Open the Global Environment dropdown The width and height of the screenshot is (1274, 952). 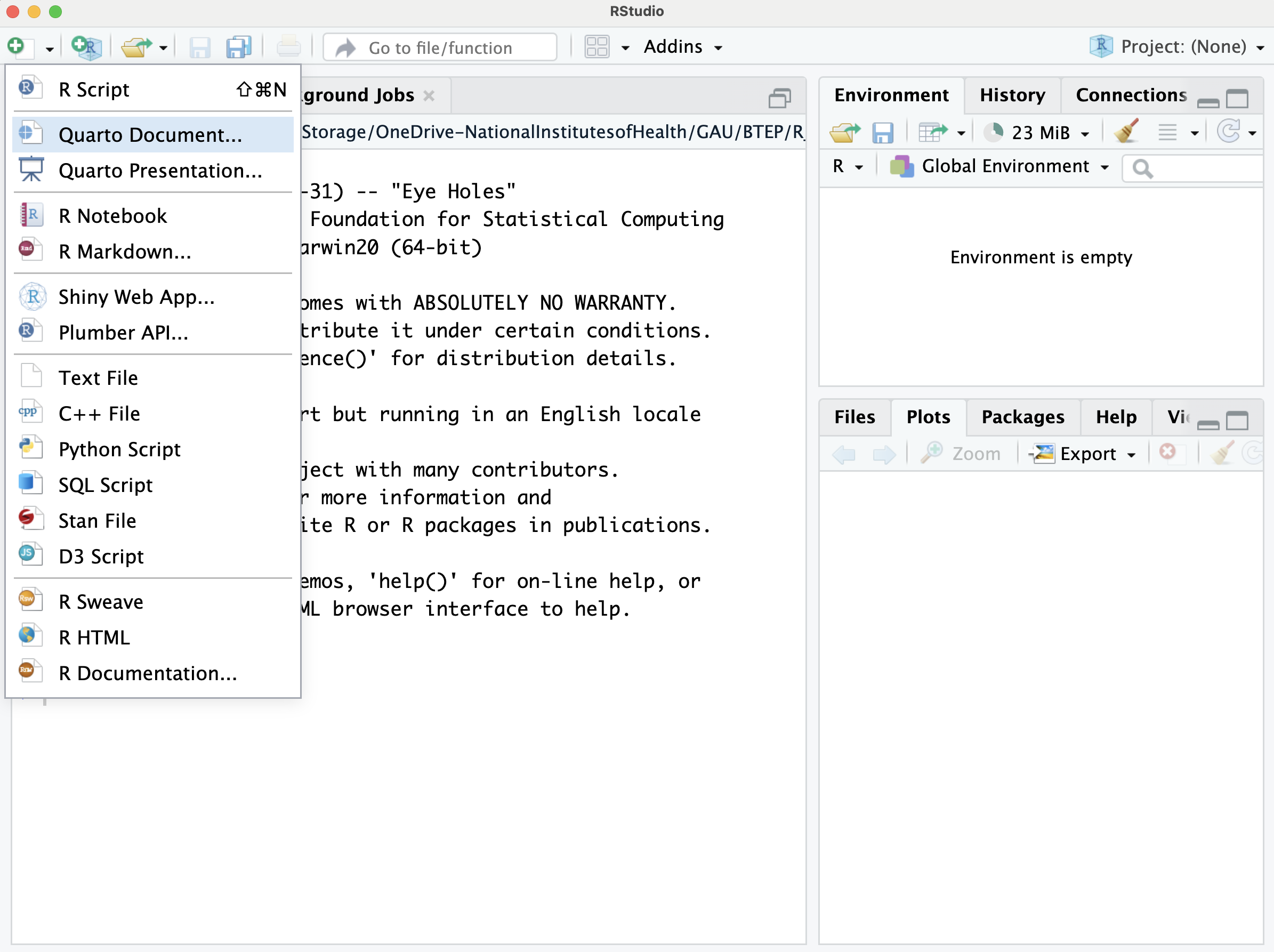(1006, 166)
